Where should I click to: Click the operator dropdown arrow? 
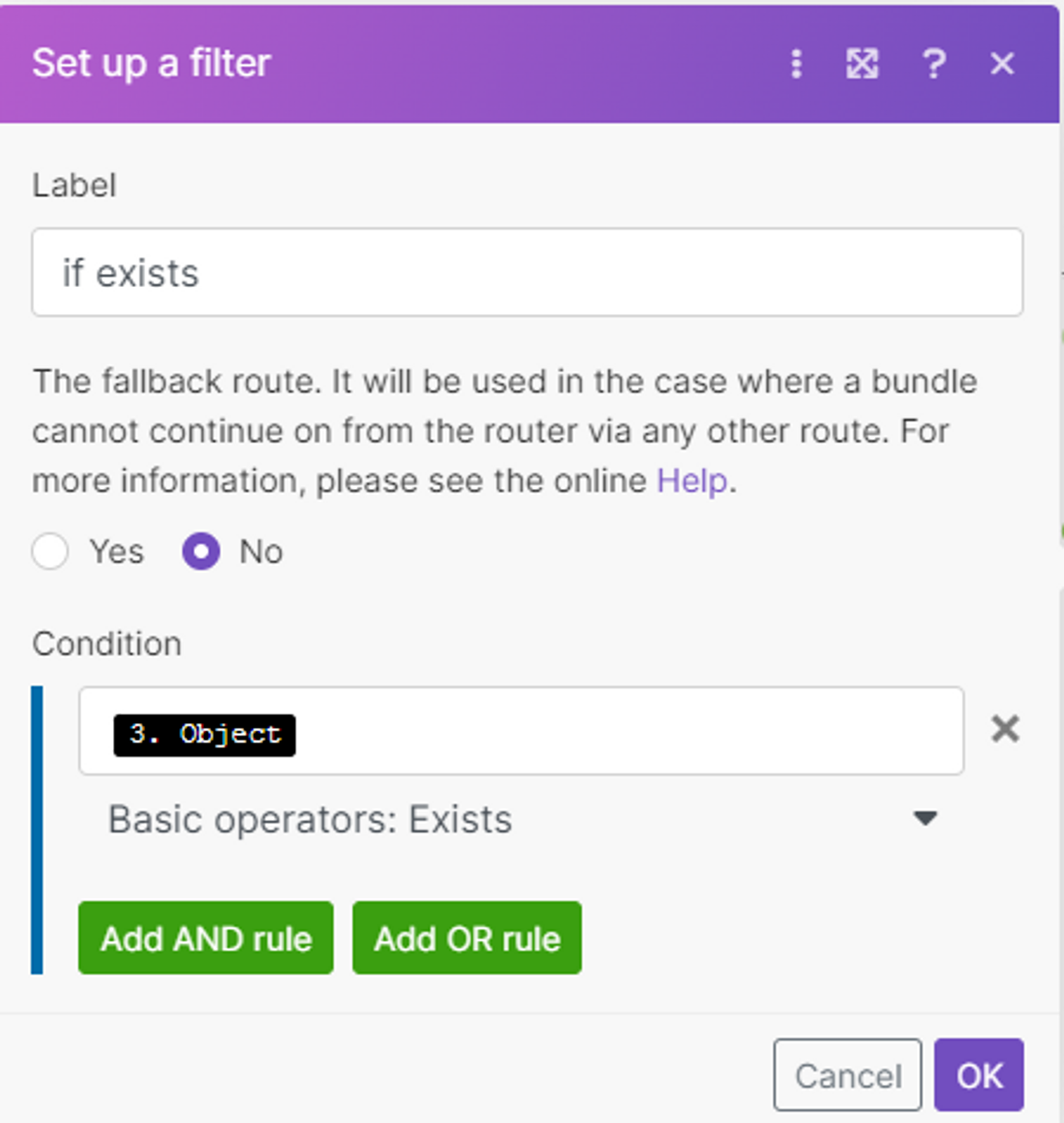[x=925, y=818]
